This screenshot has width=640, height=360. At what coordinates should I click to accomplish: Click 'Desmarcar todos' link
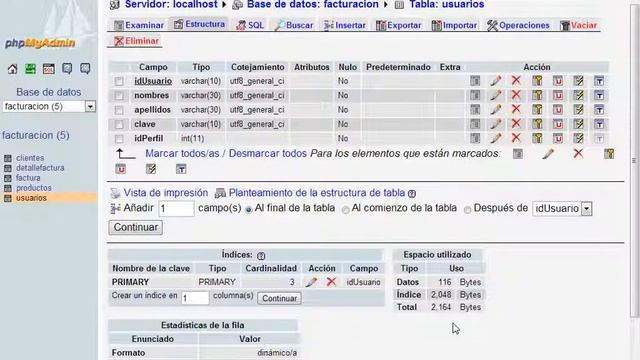(x=267, y=153)
